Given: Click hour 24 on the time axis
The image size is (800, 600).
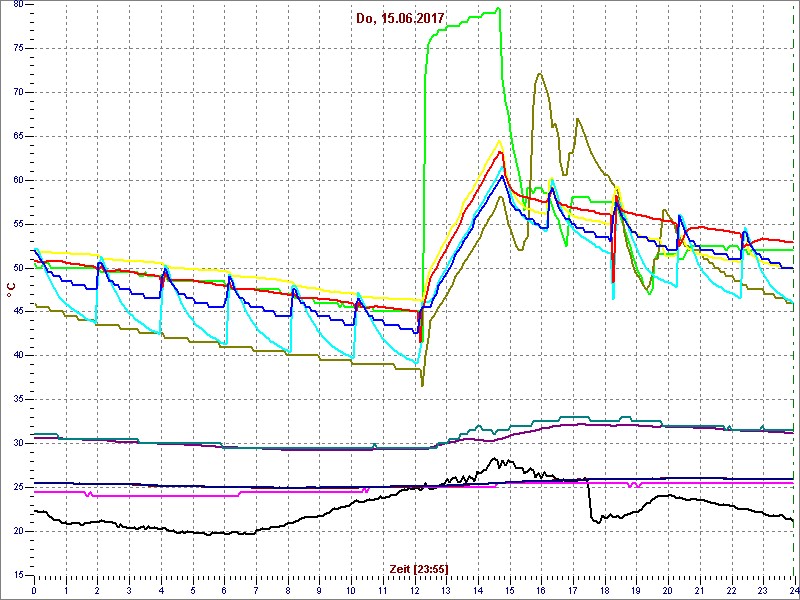Looking at the screenshot, I should (793, 590).
